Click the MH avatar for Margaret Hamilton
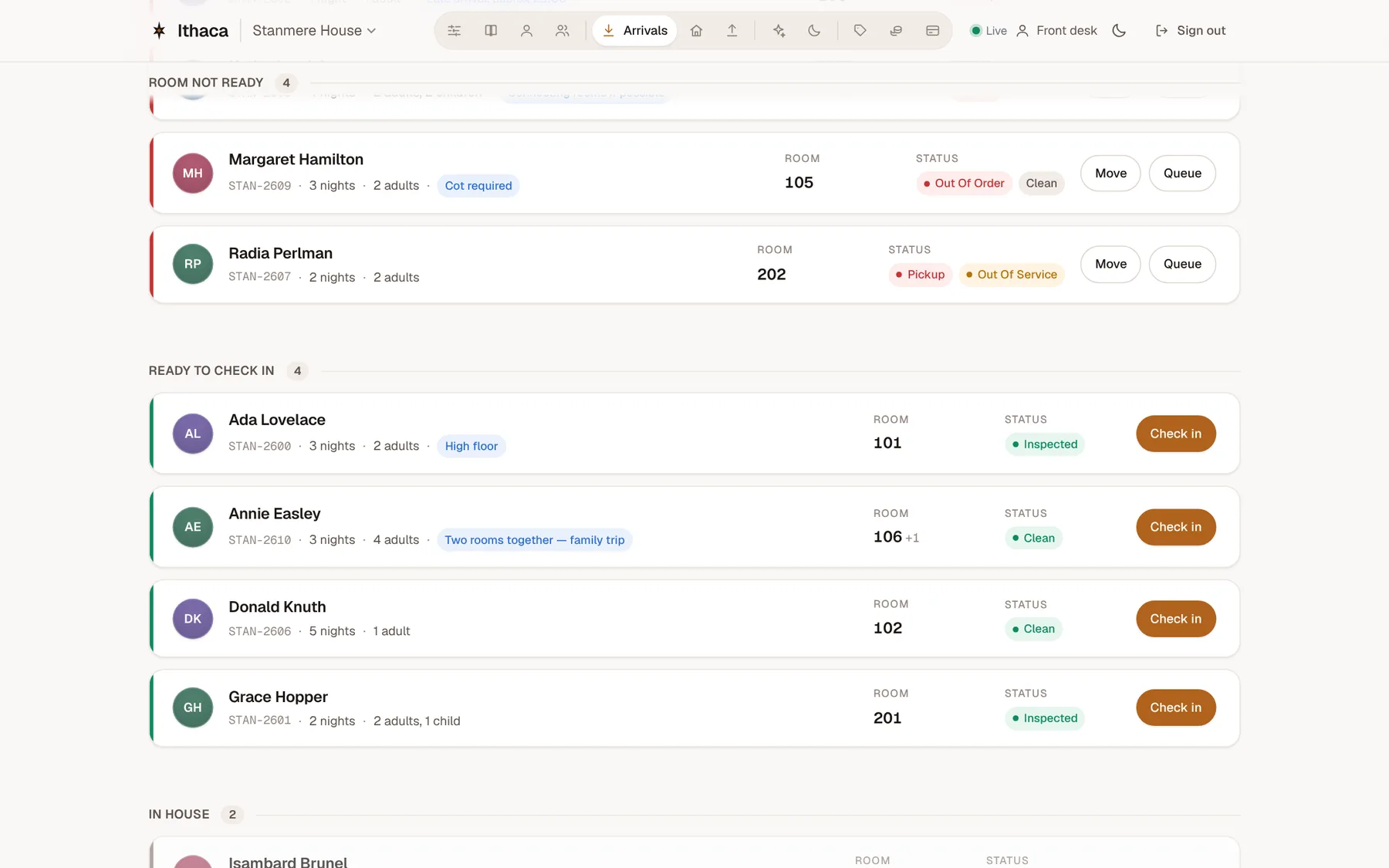Viewport: 1389px width, 868px height. coord(193,174)
